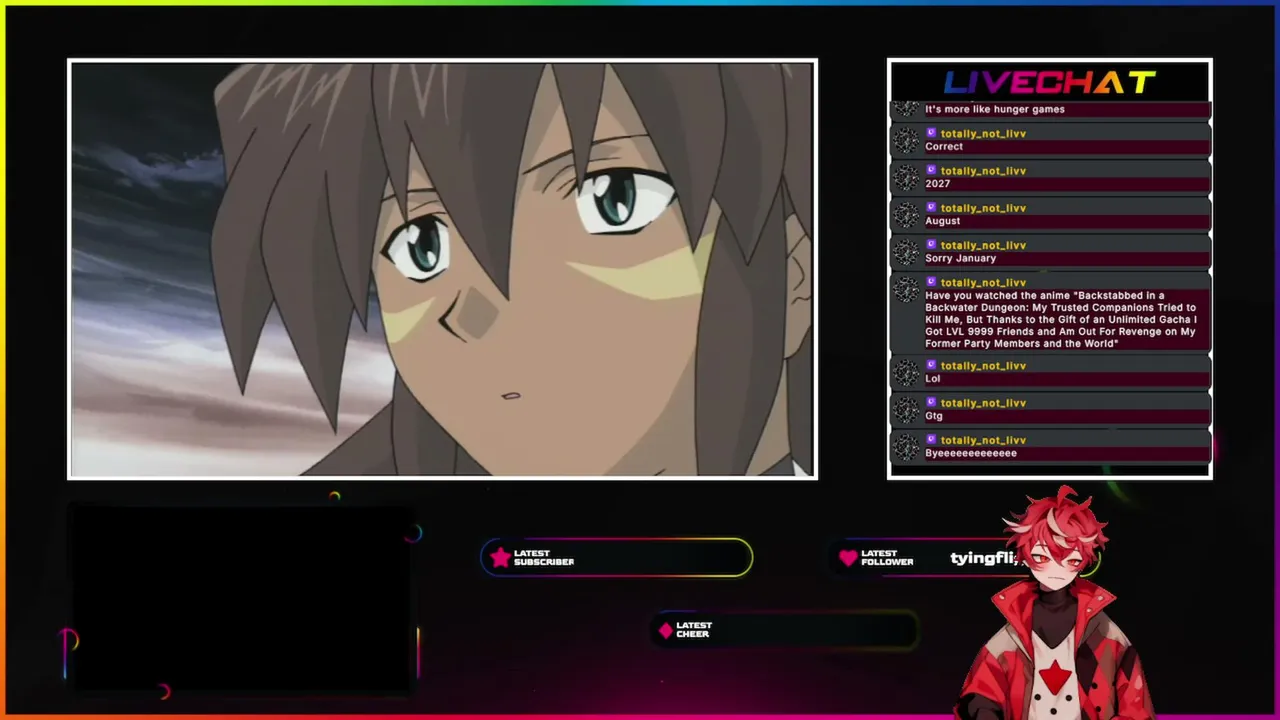Click the chat message "2027"
This screenshot has width=1280, height=720.
(938, 183)
